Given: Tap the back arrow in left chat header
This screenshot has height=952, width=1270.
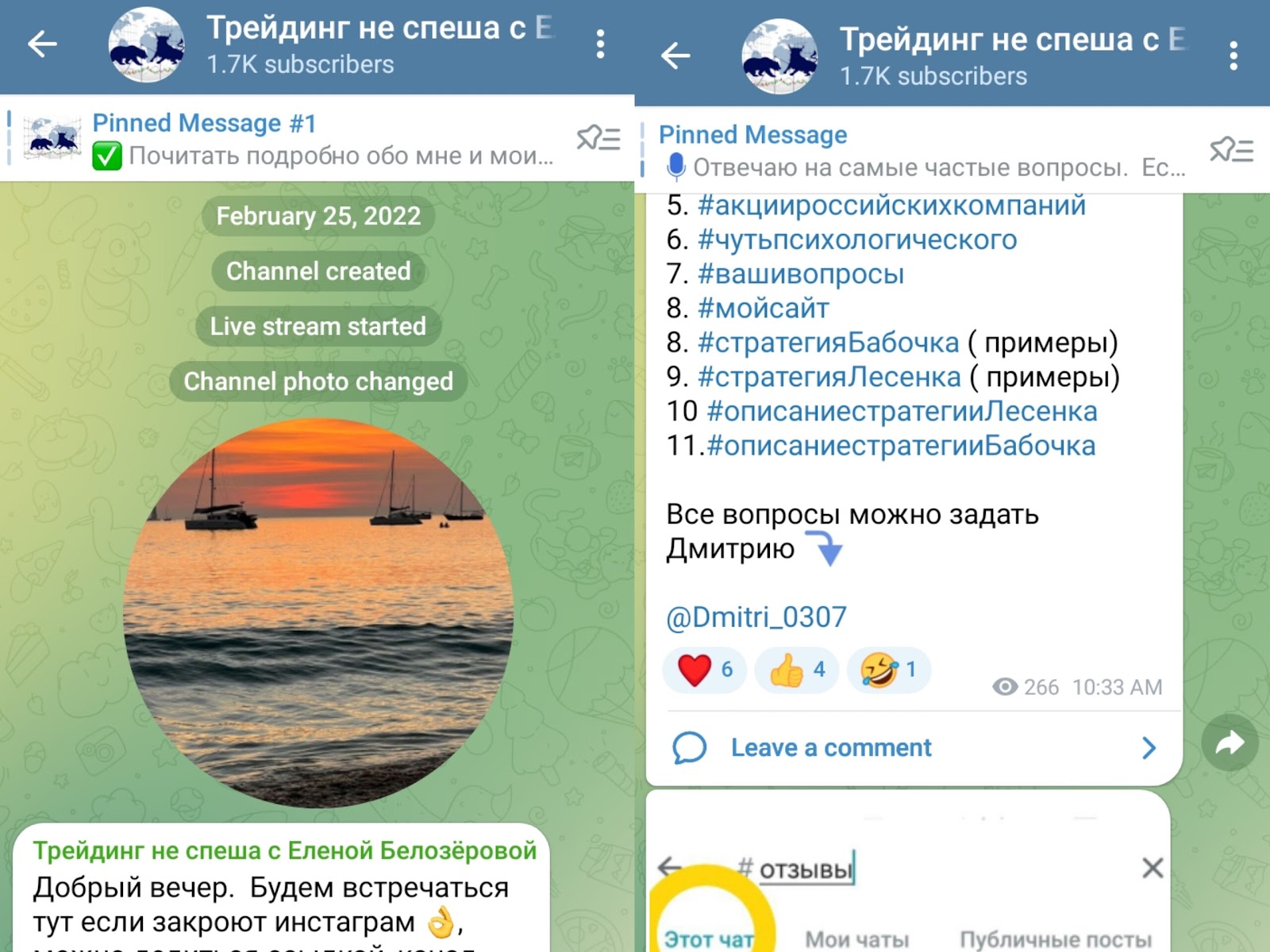Looking at the screenshot, I should tap(42, 44).
